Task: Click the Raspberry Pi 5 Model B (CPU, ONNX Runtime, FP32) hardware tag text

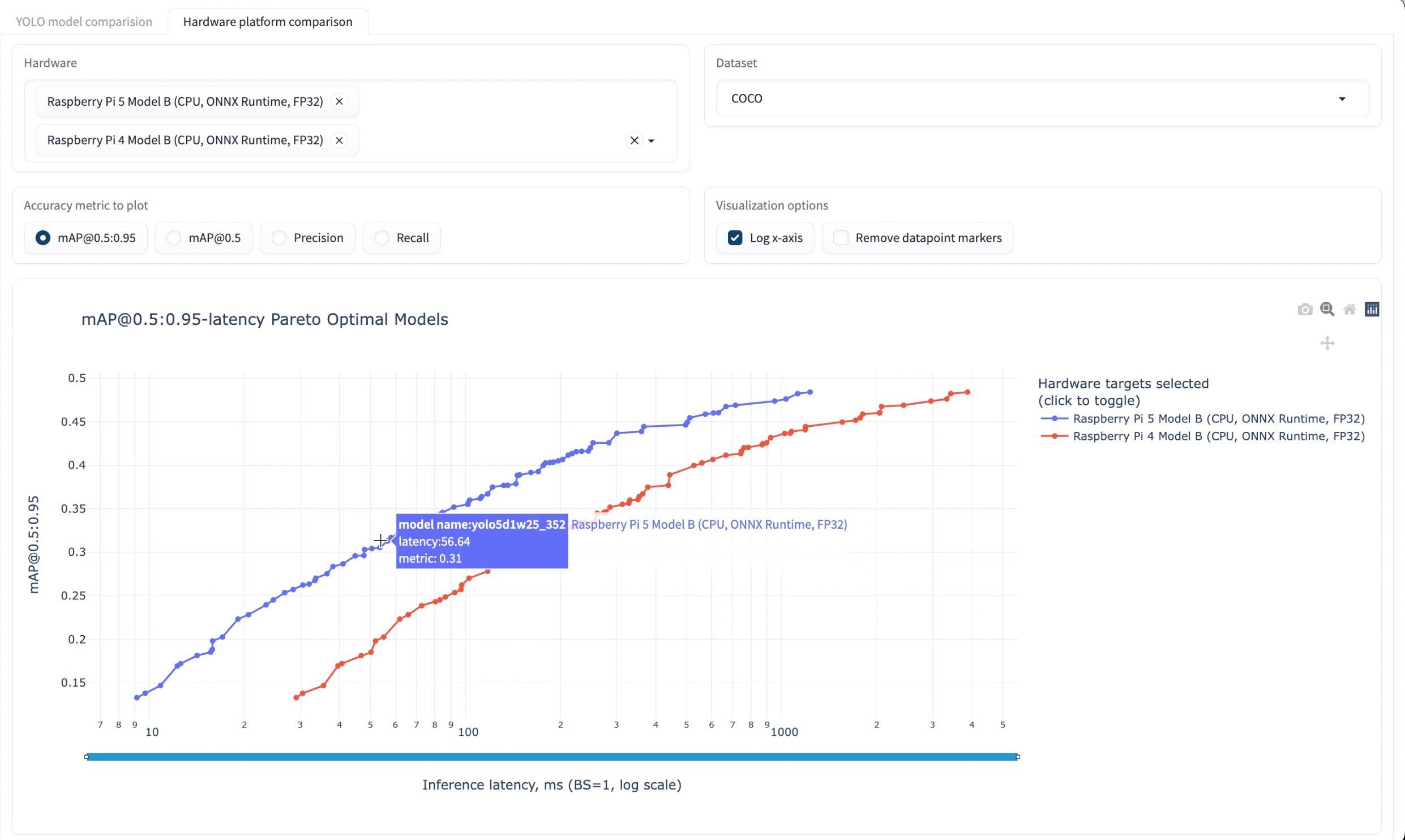Action: pos(185,101)
